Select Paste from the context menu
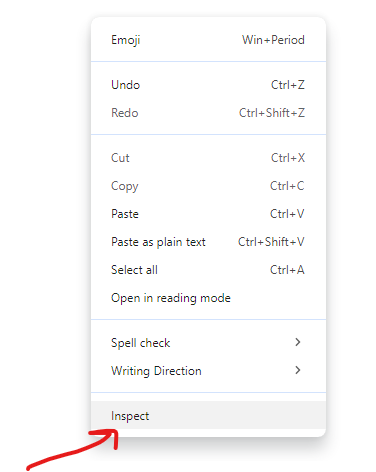This screenshot has width=376, height=472. pos(208,214)
